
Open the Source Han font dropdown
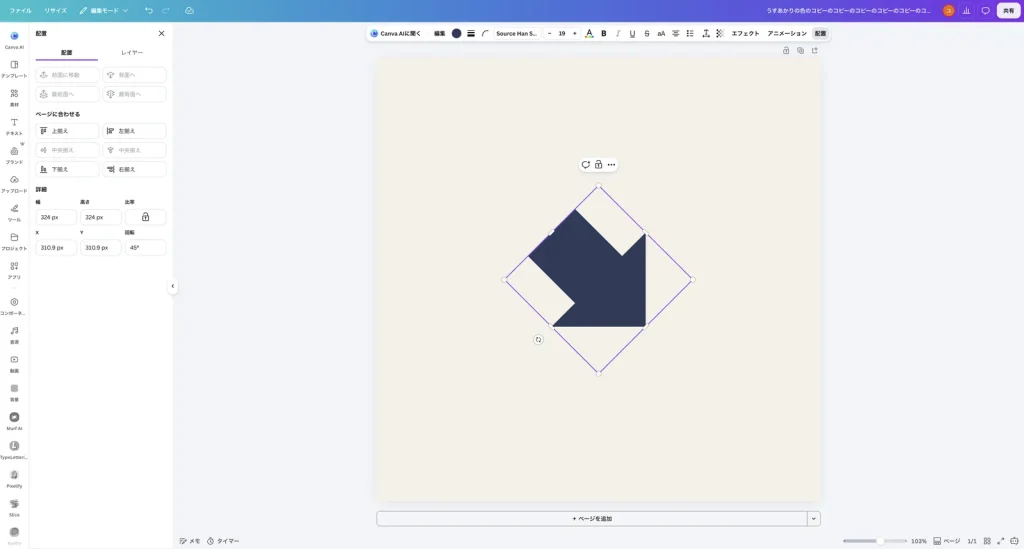[516, 33]
